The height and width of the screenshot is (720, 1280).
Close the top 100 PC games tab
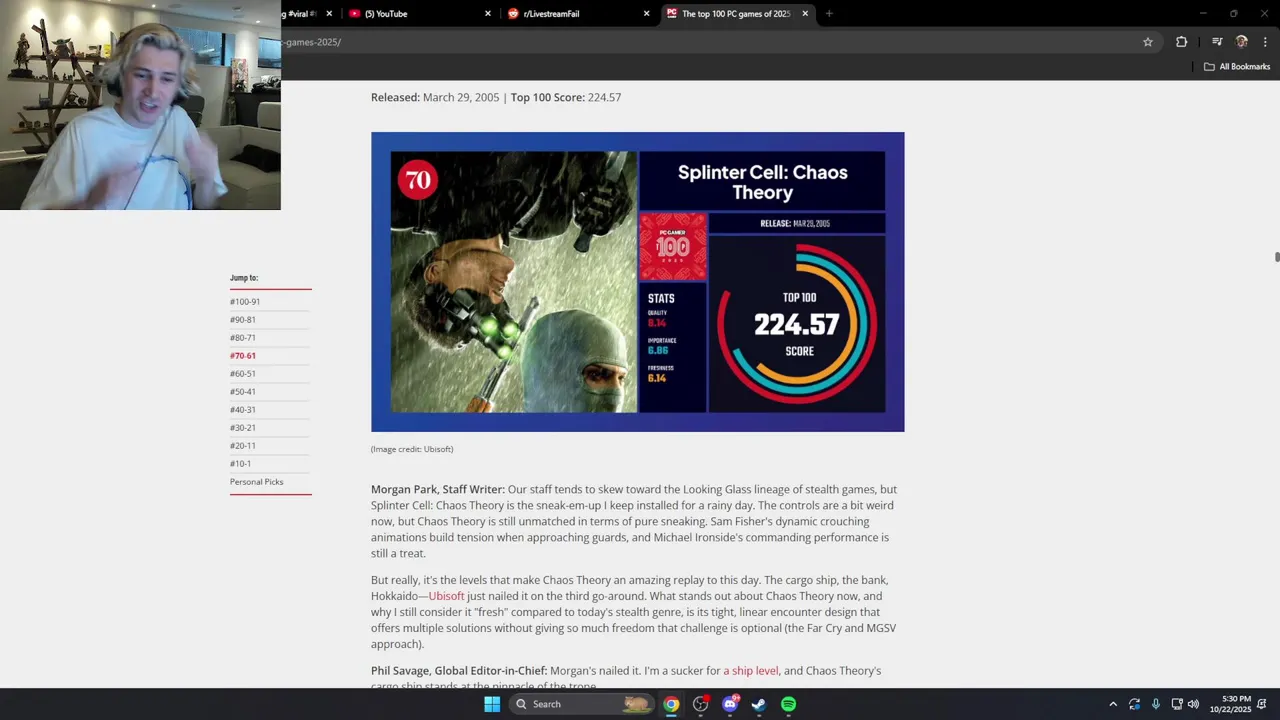point(805,14)
